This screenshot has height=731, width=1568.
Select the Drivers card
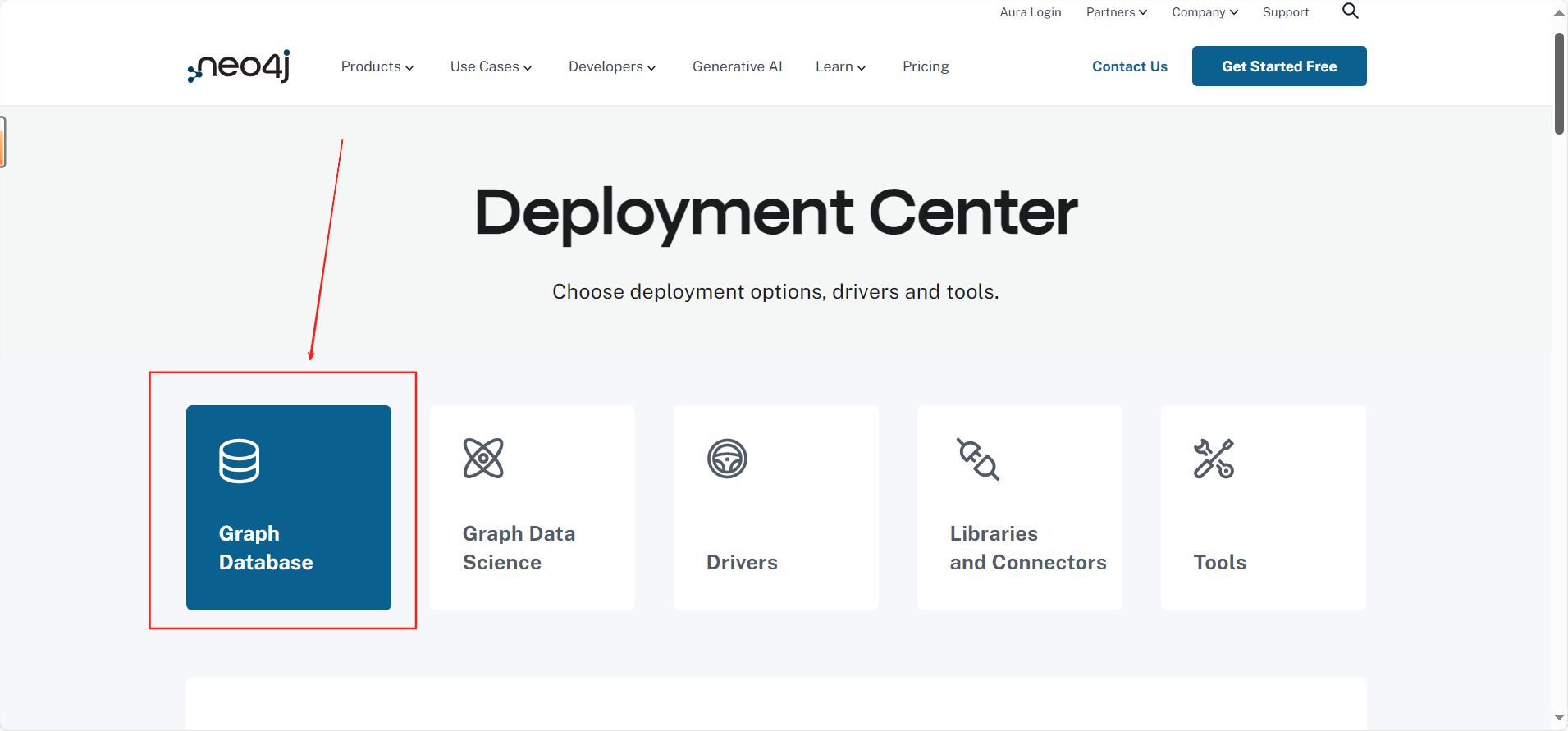tap(776, 508)
